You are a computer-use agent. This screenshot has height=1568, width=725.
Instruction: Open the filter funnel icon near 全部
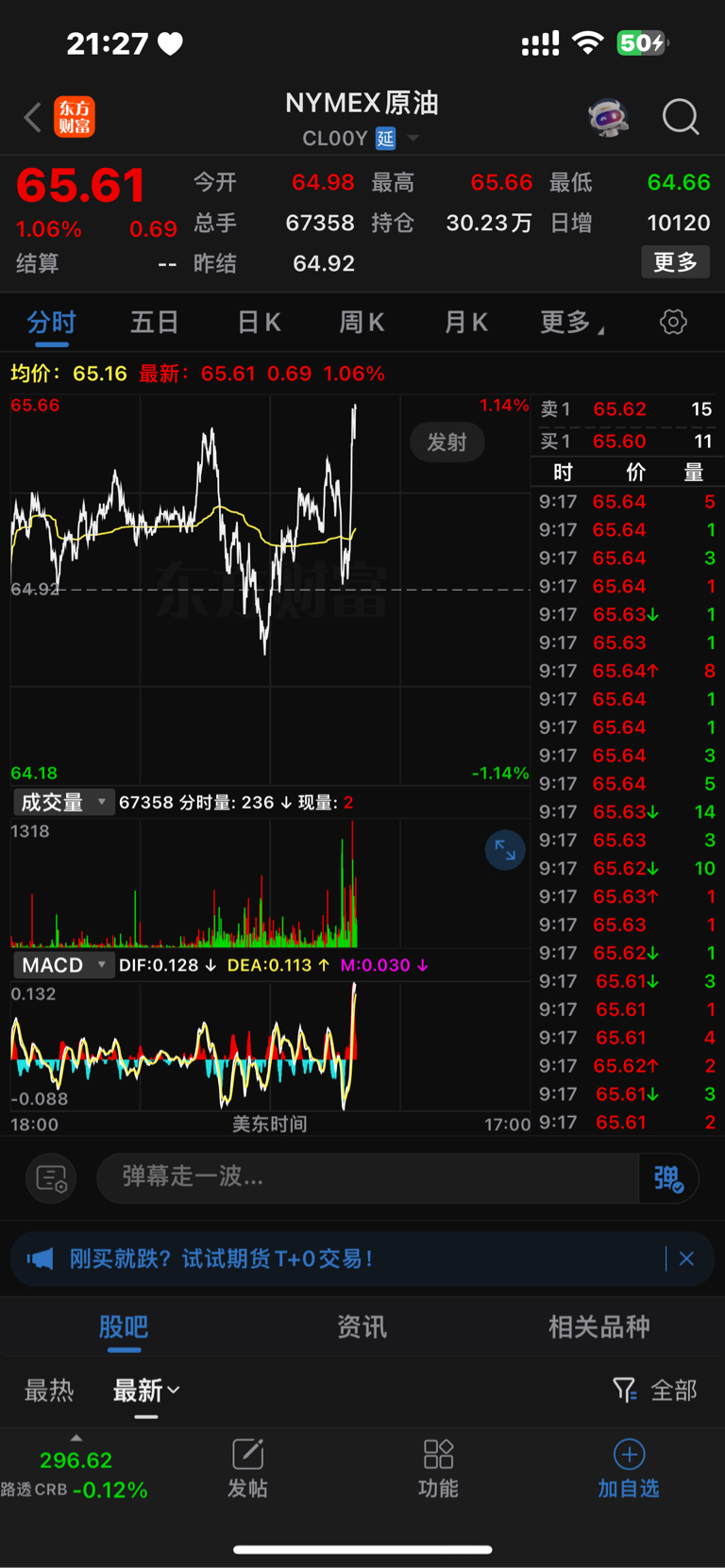click(x=624, y=1390)
